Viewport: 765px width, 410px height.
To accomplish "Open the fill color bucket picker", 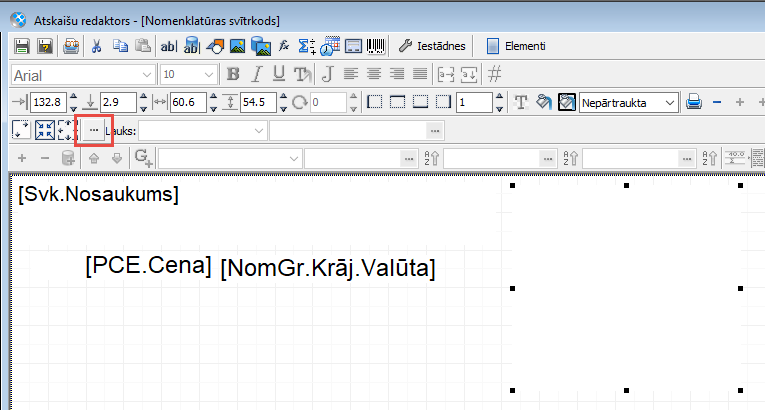I will coord(544,102).
